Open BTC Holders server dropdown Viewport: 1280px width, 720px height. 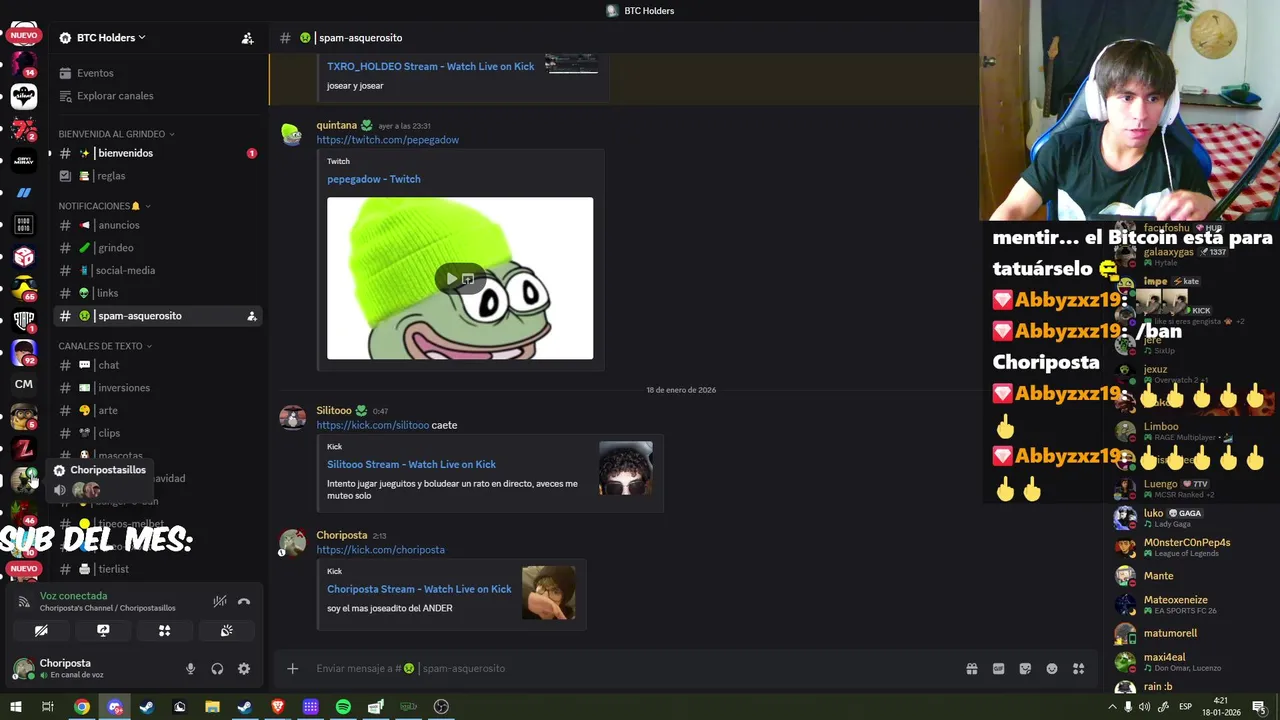click(103, 38)
